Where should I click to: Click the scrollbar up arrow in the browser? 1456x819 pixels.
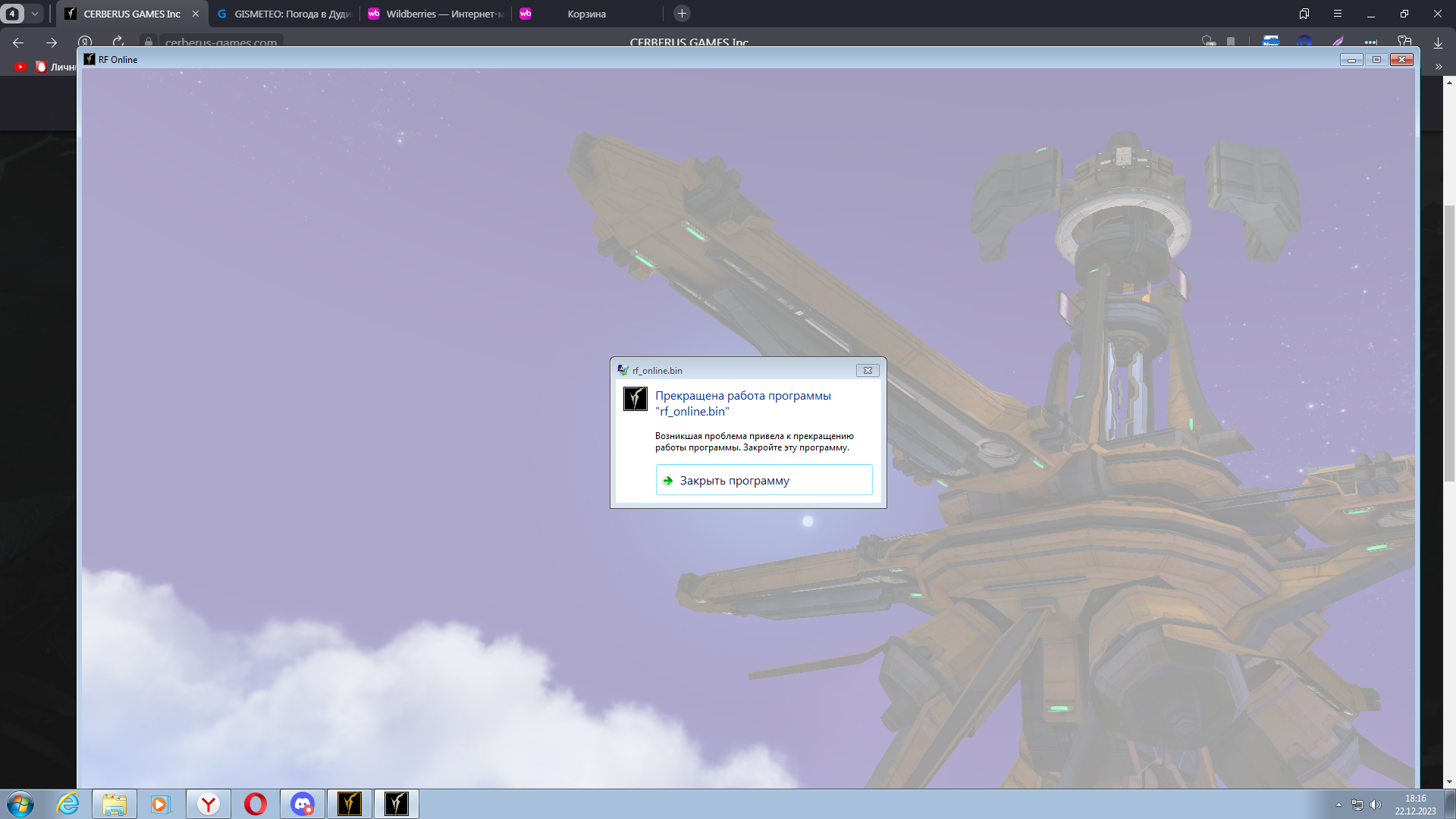[x=1449, y=81]
